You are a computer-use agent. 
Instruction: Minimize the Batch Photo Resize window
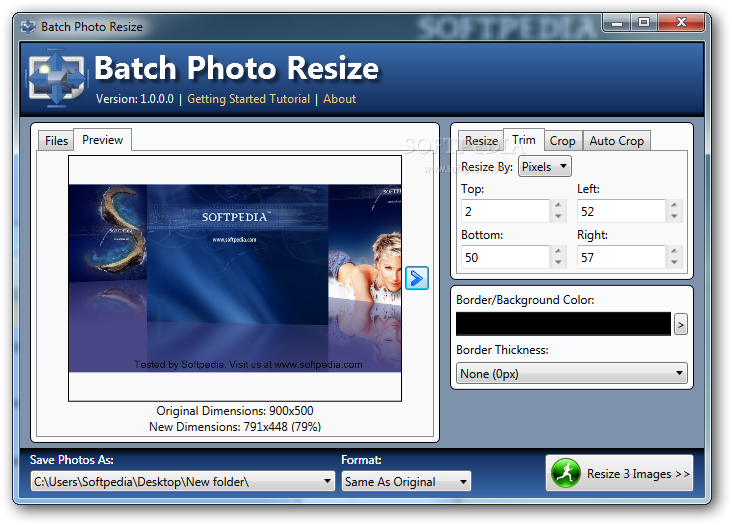click(x=617, y=22)
